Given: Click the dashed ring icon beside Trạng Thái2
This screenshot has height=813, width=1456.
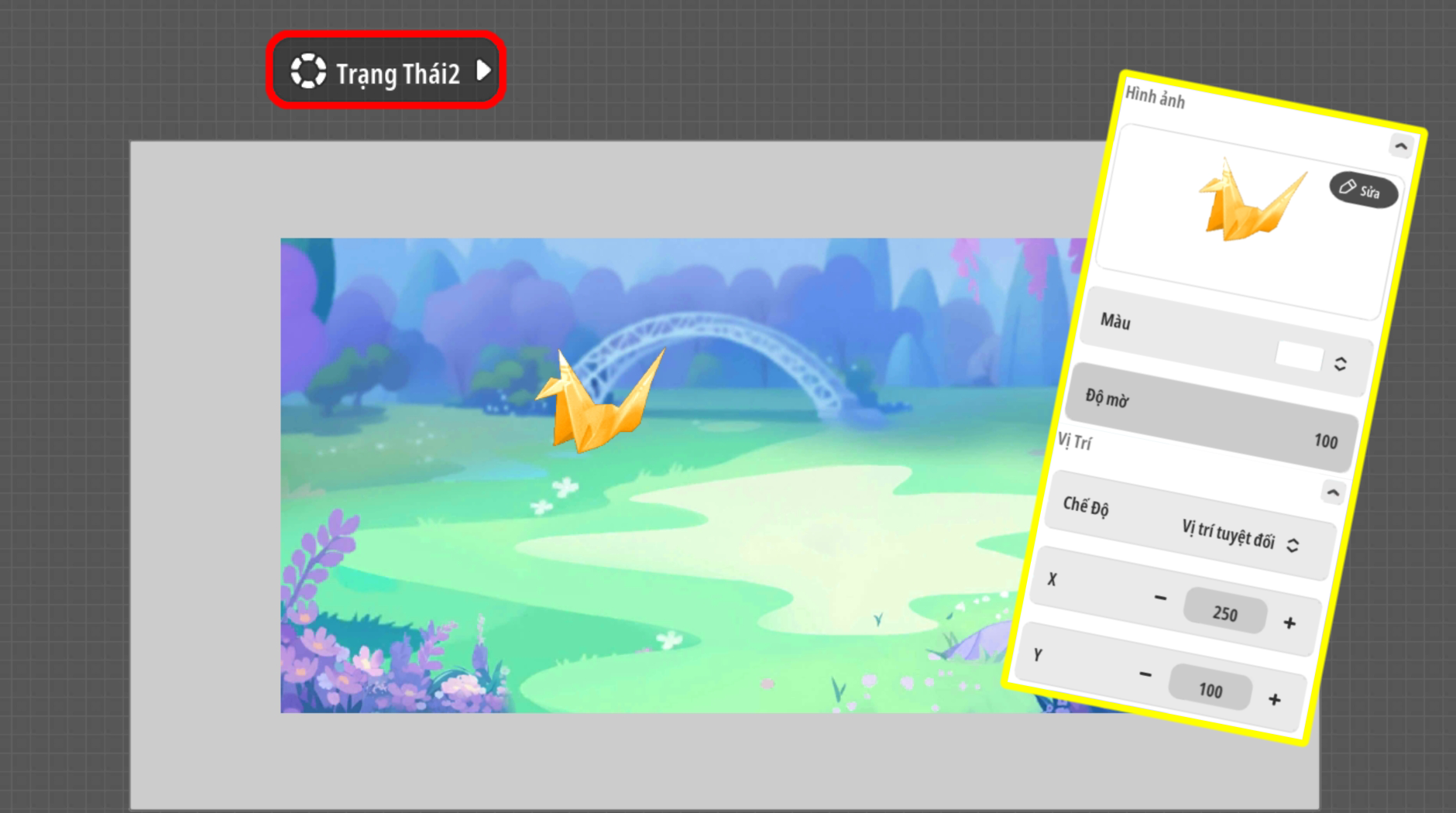Looking at the screenshot, I should [x=308, y=71].
